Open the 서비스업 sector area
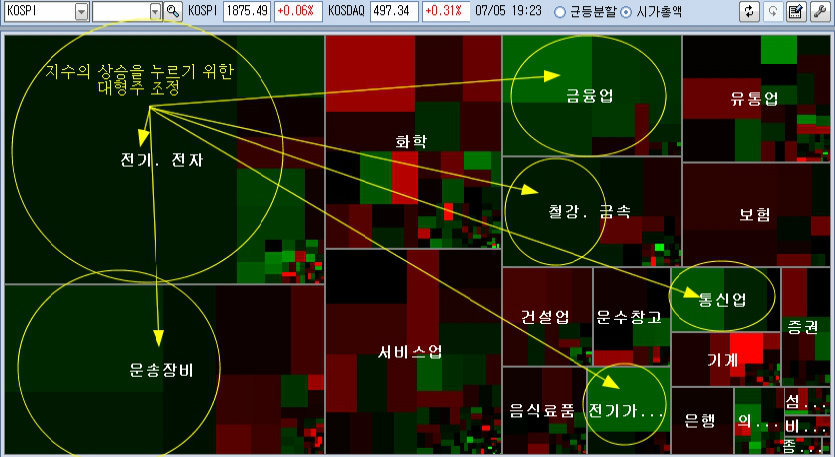The width and height of the screenshot is (835, 457). (411, 352)
